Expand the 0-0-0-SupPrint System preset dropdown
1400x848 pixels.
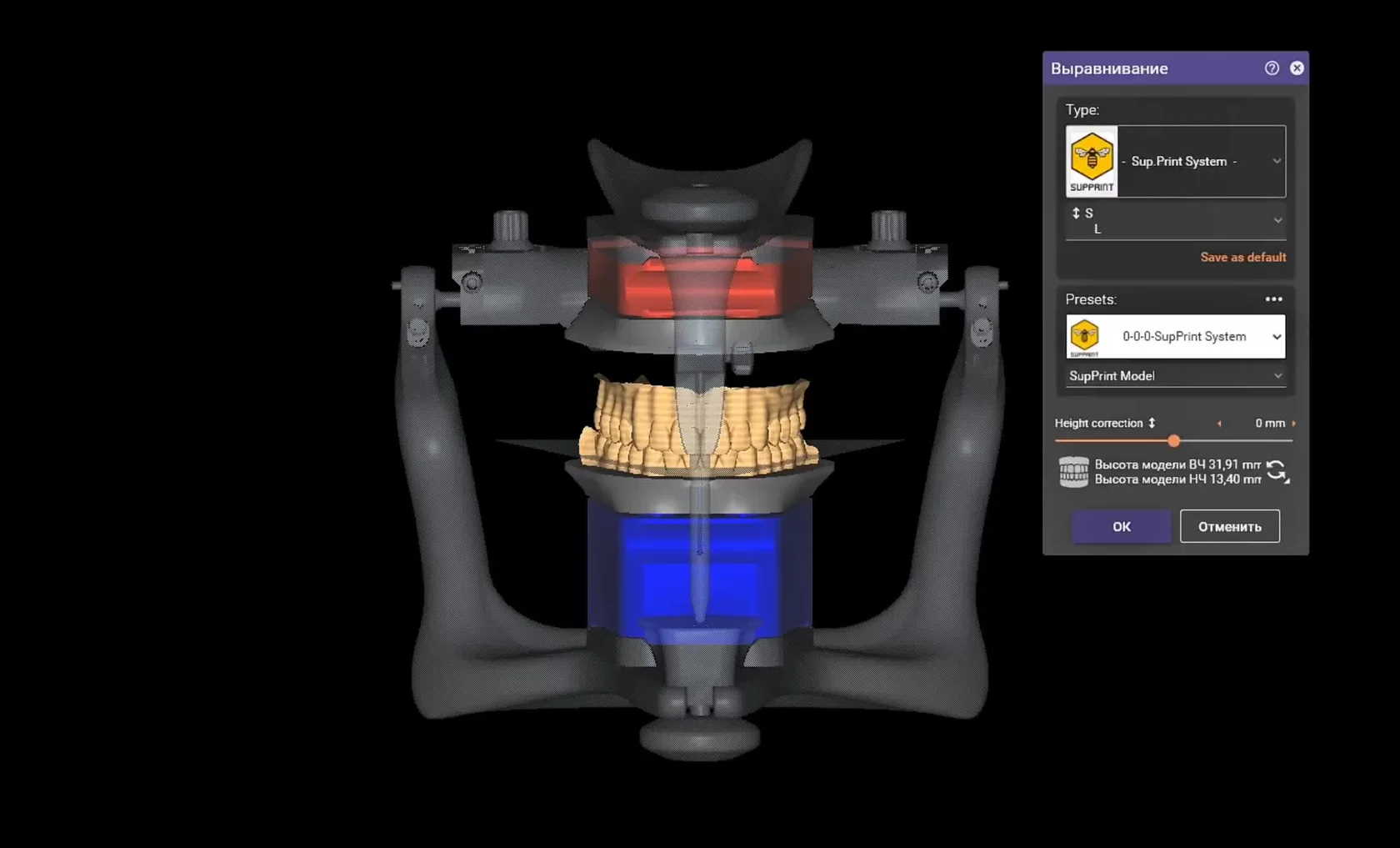1176,337
